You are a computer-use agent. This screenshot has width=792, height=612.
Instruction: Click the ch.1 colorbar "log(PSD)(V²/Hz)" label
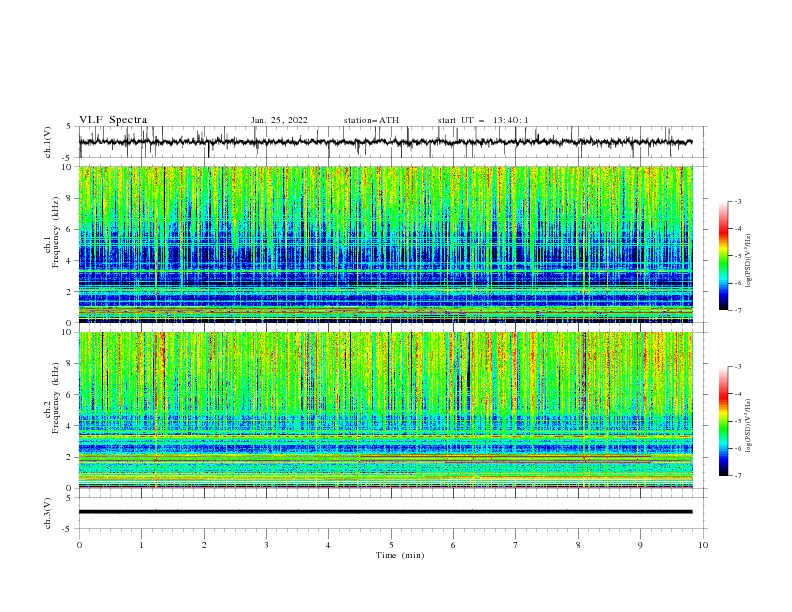tap(749, 261)
